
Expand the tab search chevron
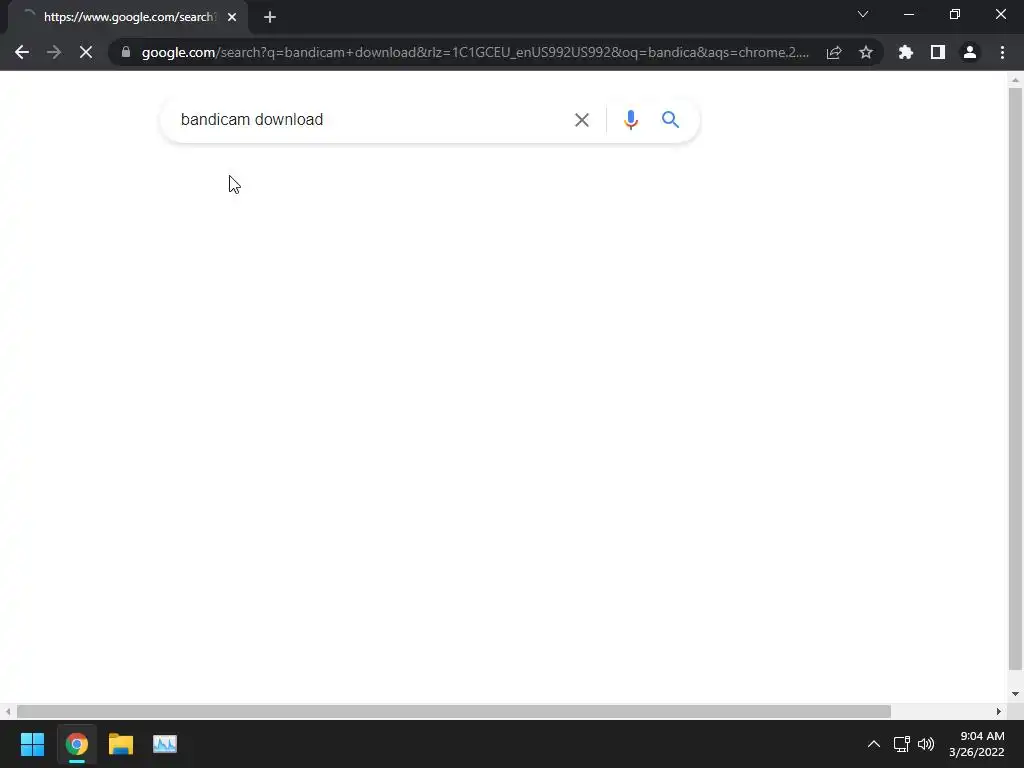tap(863, 14)
